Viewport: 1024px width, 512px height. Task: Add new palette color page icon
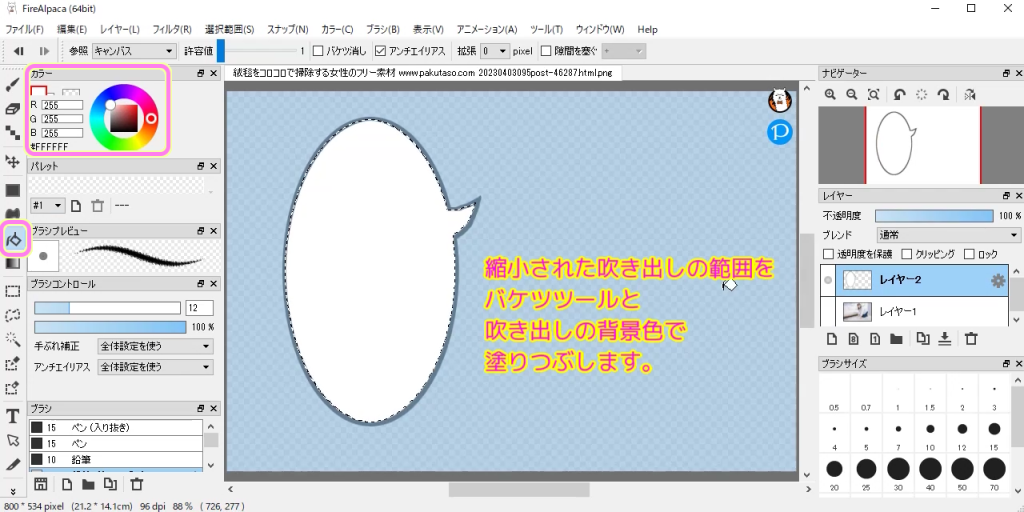[x=76, y=206]
